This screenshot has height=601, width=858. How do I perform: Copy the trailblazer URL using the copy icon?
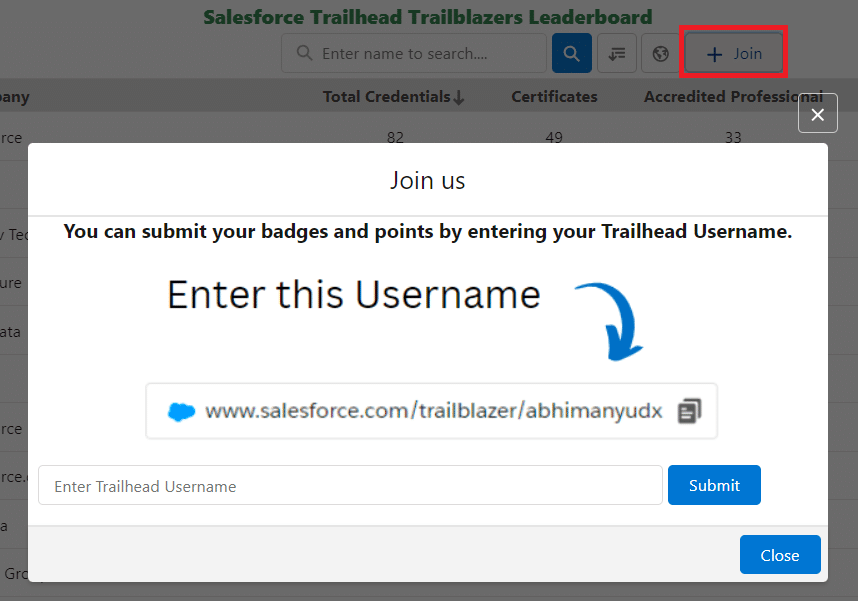(x=689, y=411)
